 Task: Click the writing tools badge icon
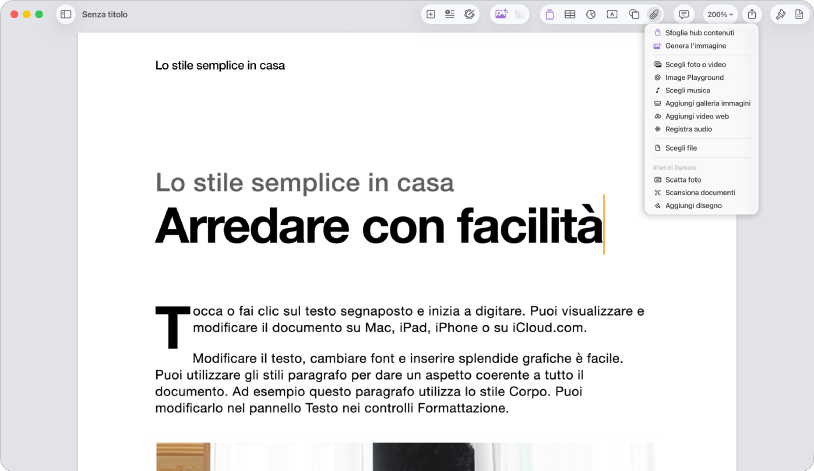click(469, 15)
